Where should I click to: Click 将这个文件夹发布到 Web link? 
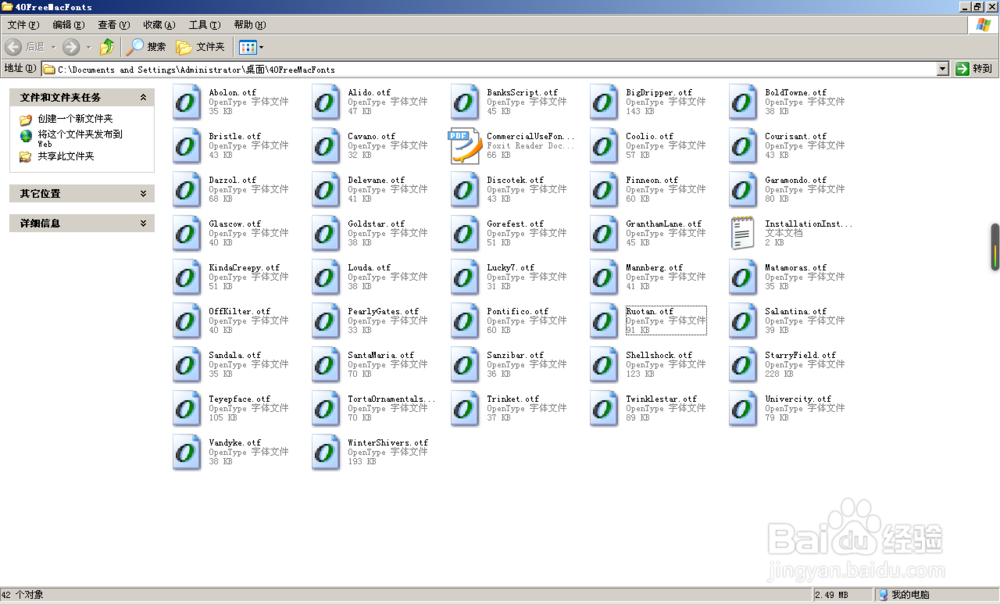80,139
